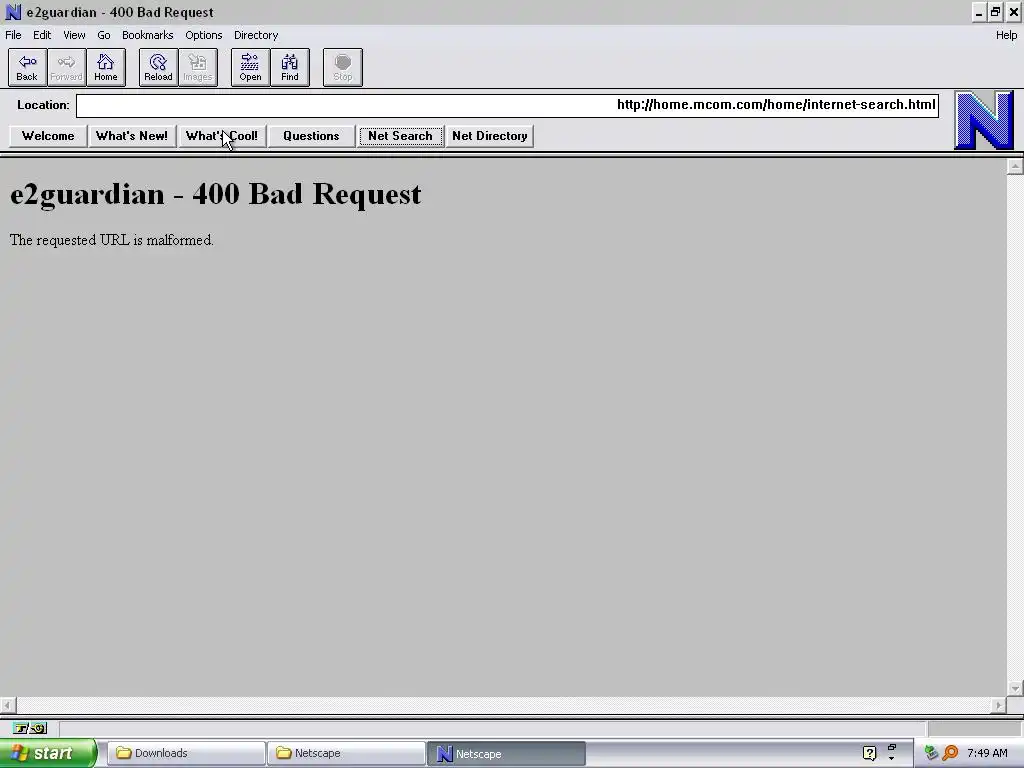The width and height of the screenshot is (1024, 768).
Task: Click 'The requested URL is malformed.' text
Action: tap(112, 240)
